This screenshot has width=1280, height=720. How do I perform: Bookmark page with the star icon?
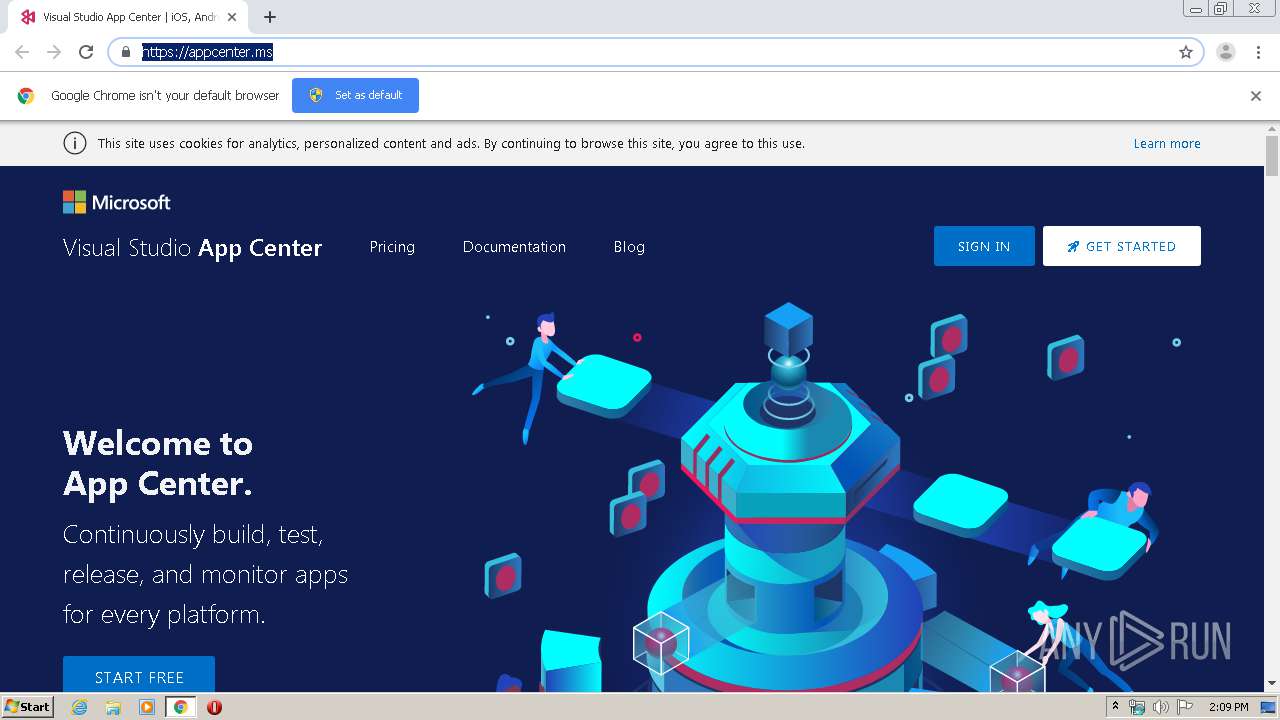point(1186,52)
